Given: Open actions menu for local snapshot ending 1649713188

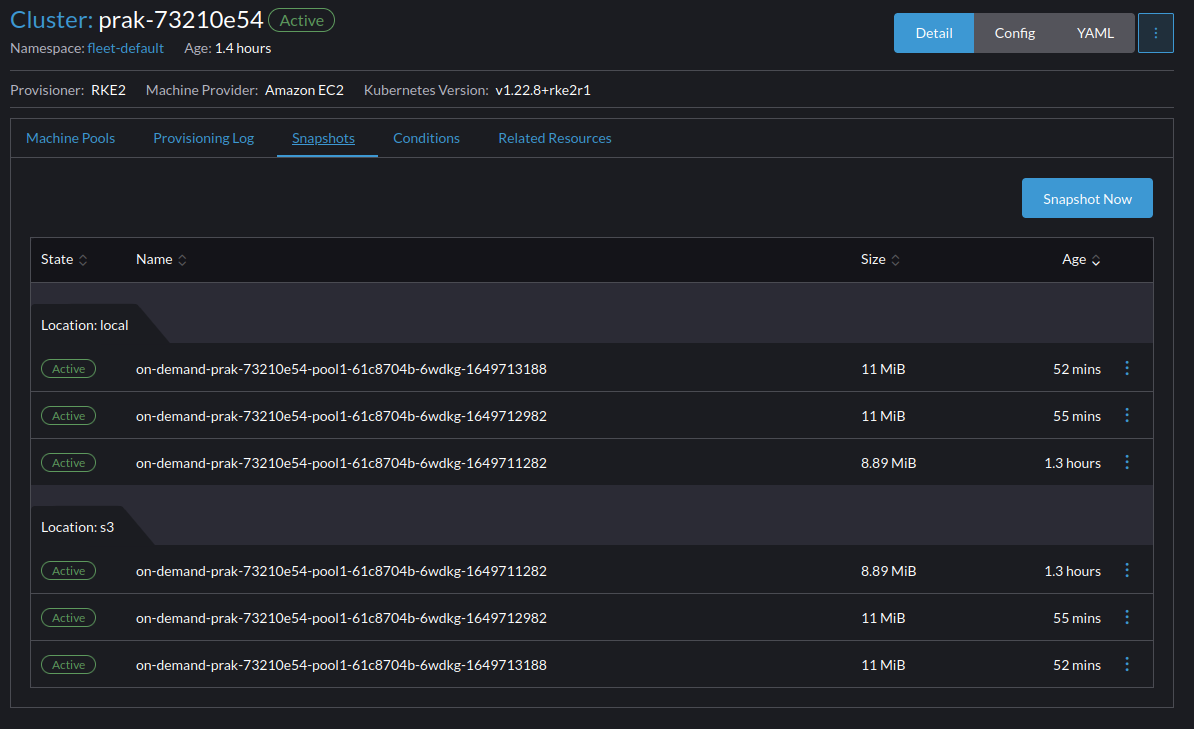Looking at the screenshot, I should pyautogui.click(x=1127, y=368).
